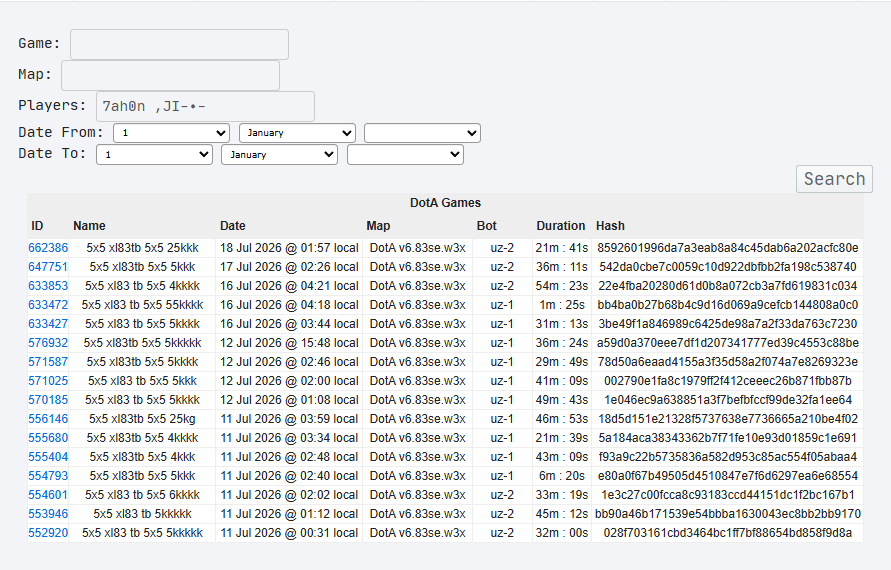Image resolution: width=891 pixels, height=570 pixels.
Task: Click the Date column header
Action: point(232,226)
